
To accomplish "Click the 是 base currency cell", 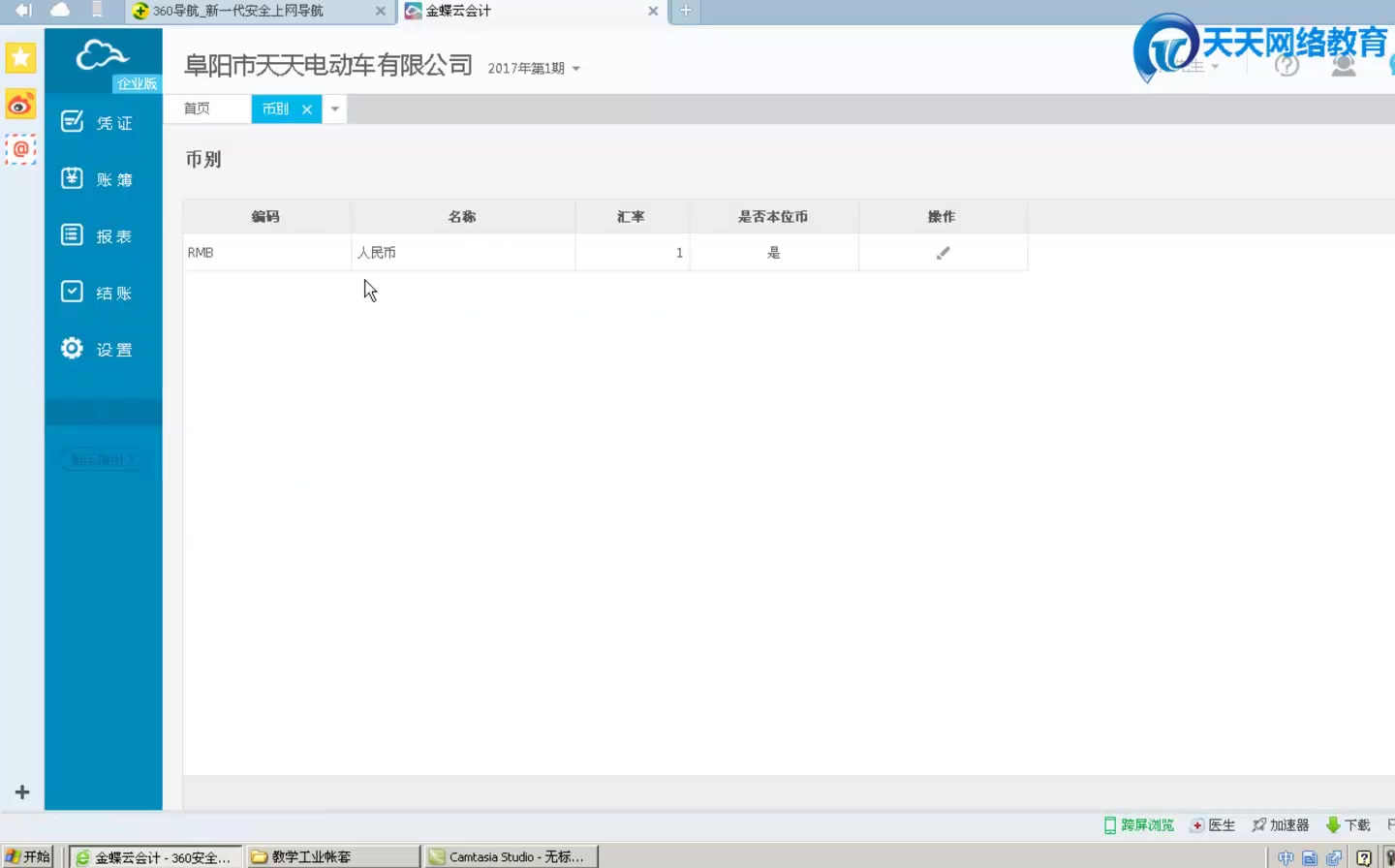I will click(773, 253).
